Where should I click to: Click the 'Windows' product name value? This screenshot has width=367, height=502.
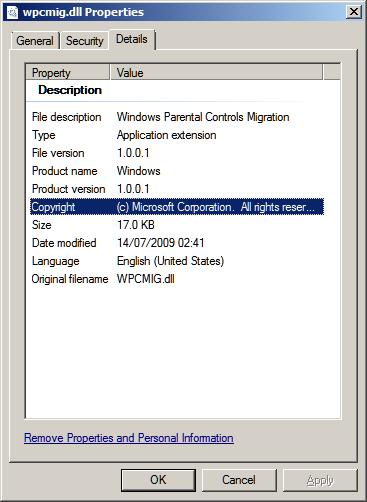[139, 171]
